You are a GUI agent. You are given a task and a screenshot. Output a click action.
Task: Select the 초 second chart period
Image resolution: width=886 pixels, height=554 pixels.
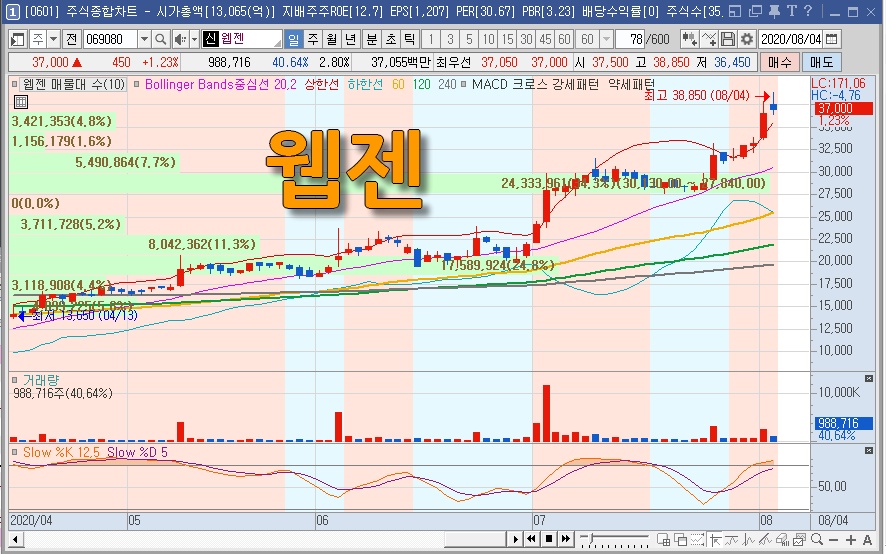pos(391,39)
